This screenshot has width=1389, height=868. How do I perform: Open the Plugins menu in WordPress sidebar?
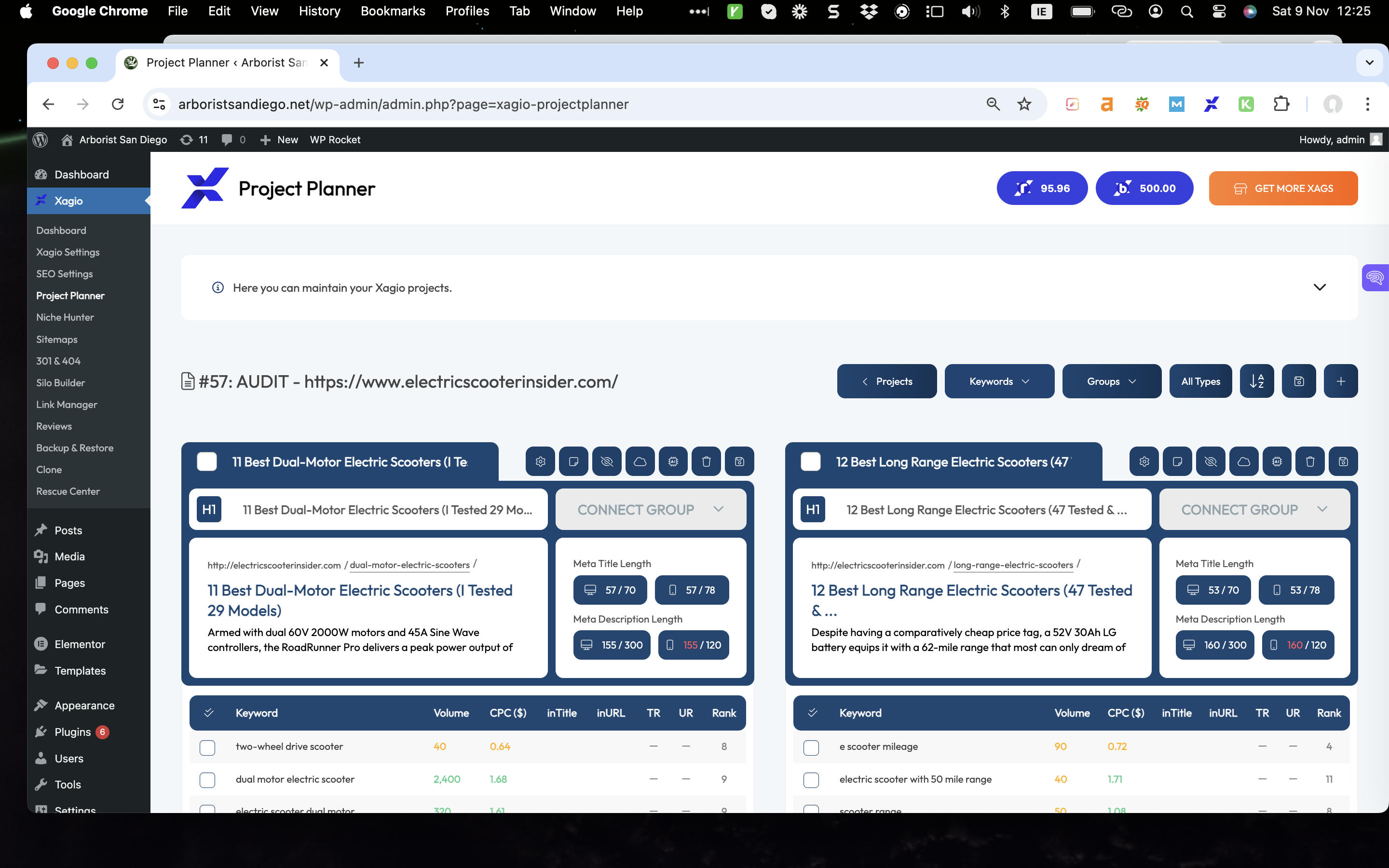pyautogui.click(x=72, y=732)
